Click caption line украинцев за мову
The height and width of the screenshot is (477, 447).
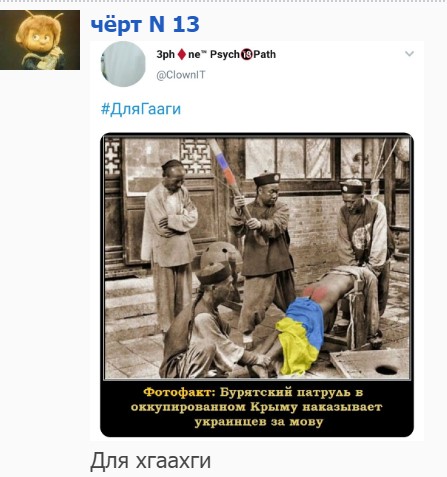(x=259, y=422)
